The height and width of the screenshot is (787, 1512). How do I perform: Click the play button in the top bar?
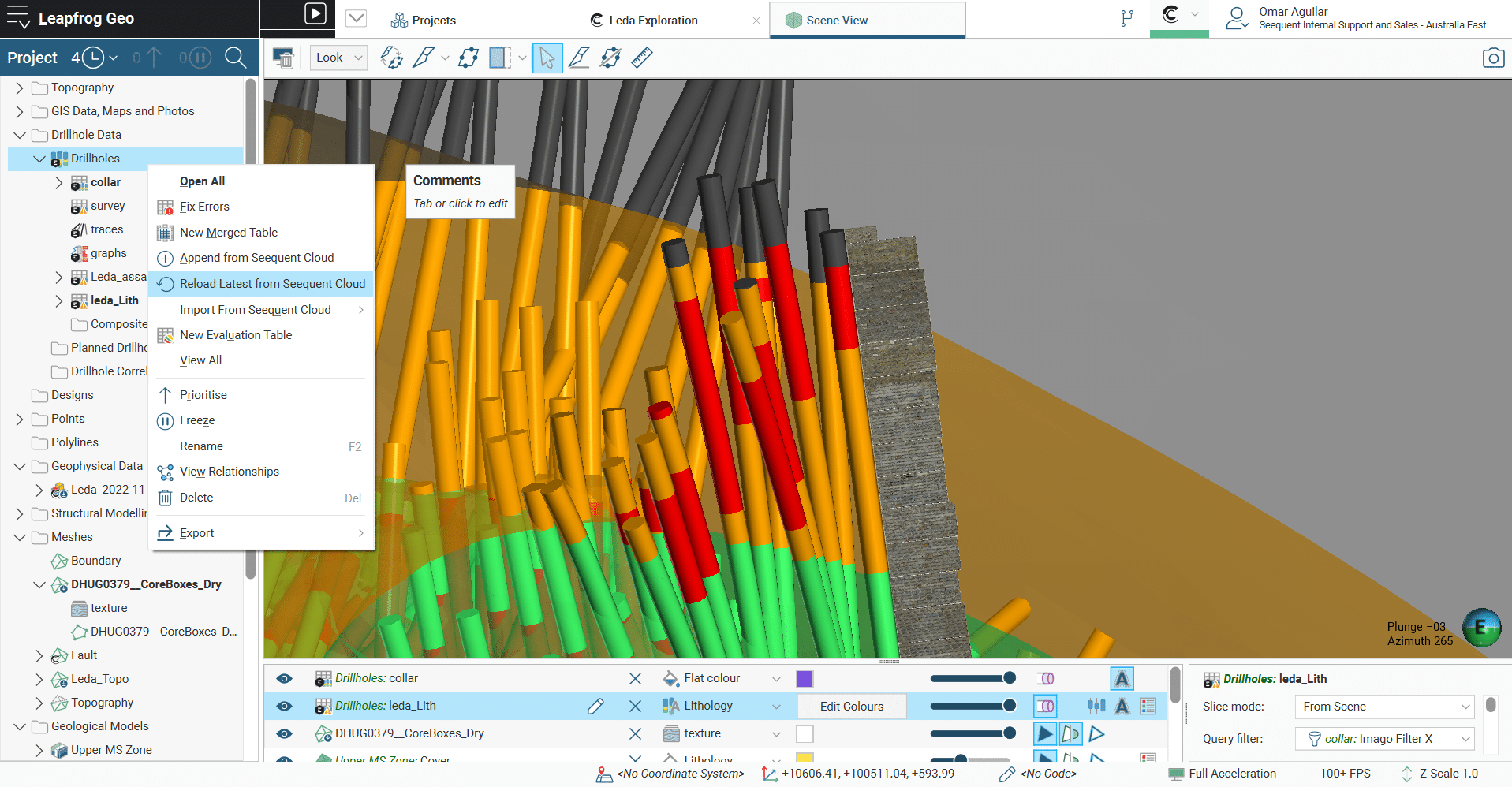(x=315, y=13)
